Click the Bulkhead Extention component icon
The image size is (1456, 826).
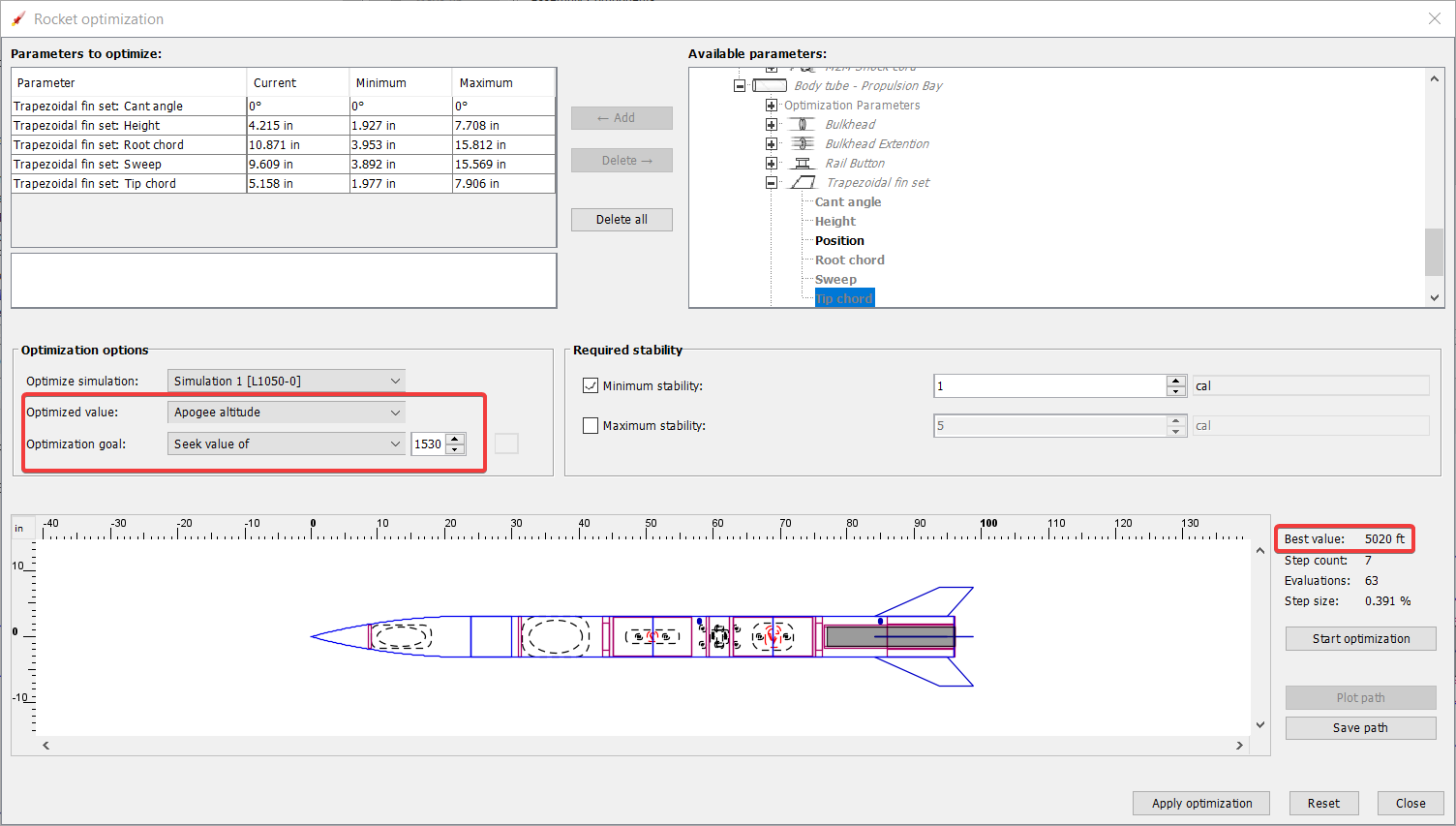tap(802, 143)
